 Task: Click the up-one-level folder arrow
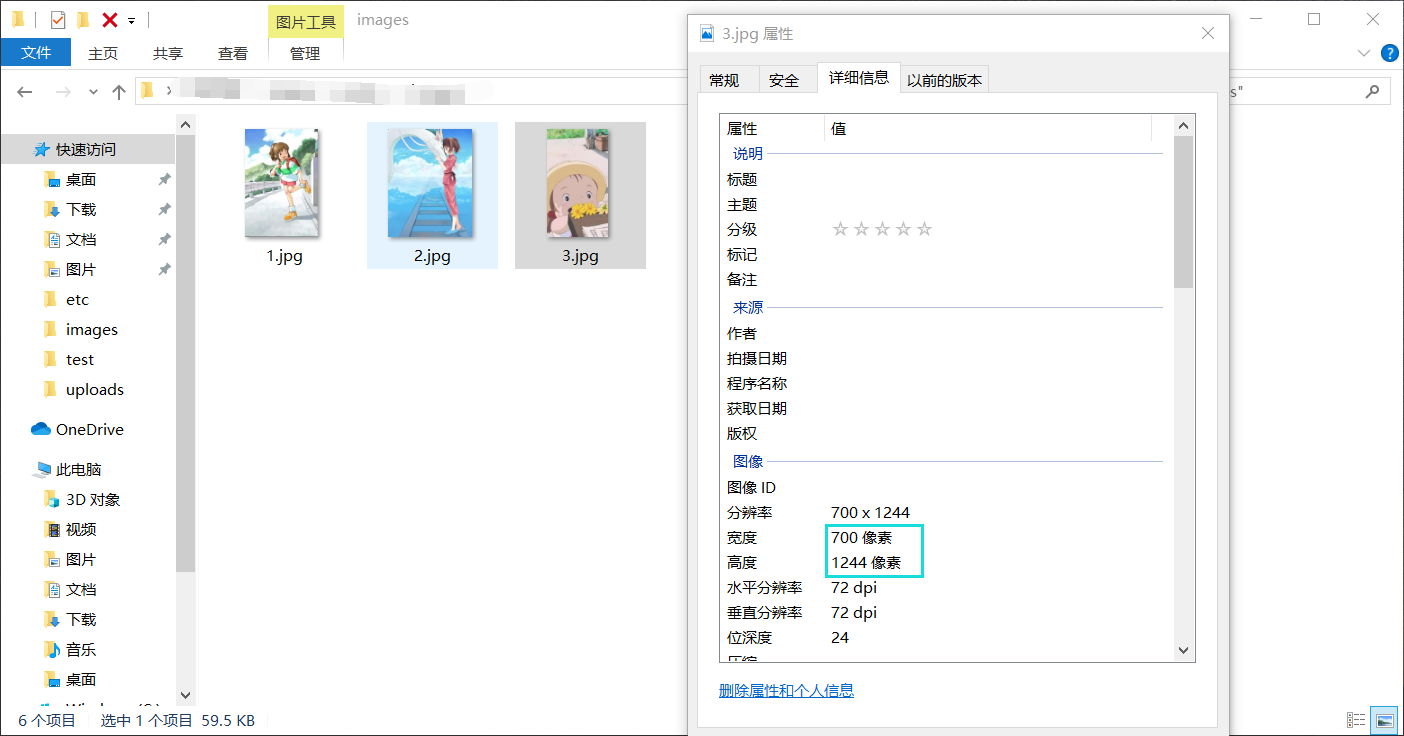tap(118, 91)
